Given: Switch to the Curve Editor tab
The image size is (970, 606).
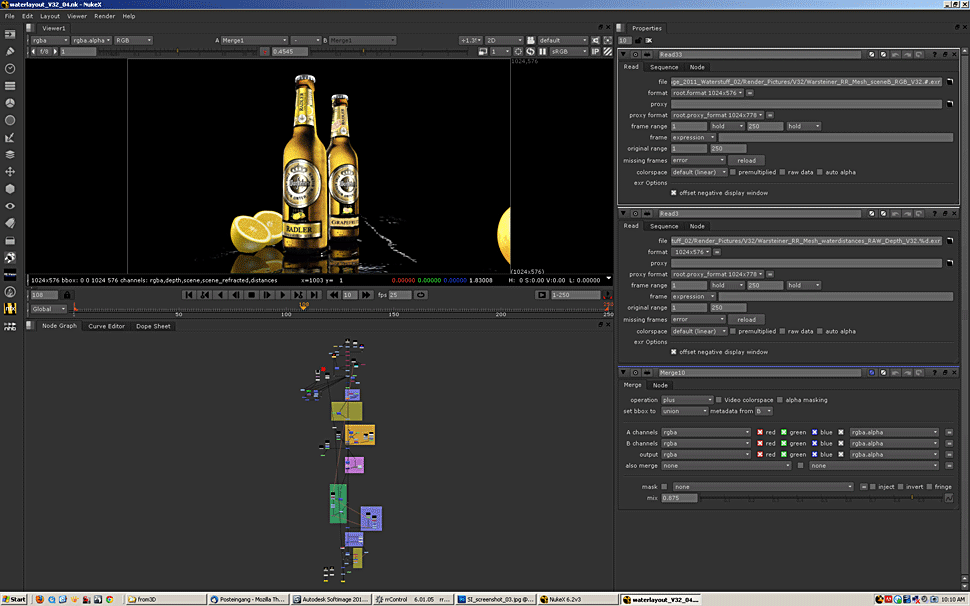Looking at the screenshot, I should tap(106, 326).
